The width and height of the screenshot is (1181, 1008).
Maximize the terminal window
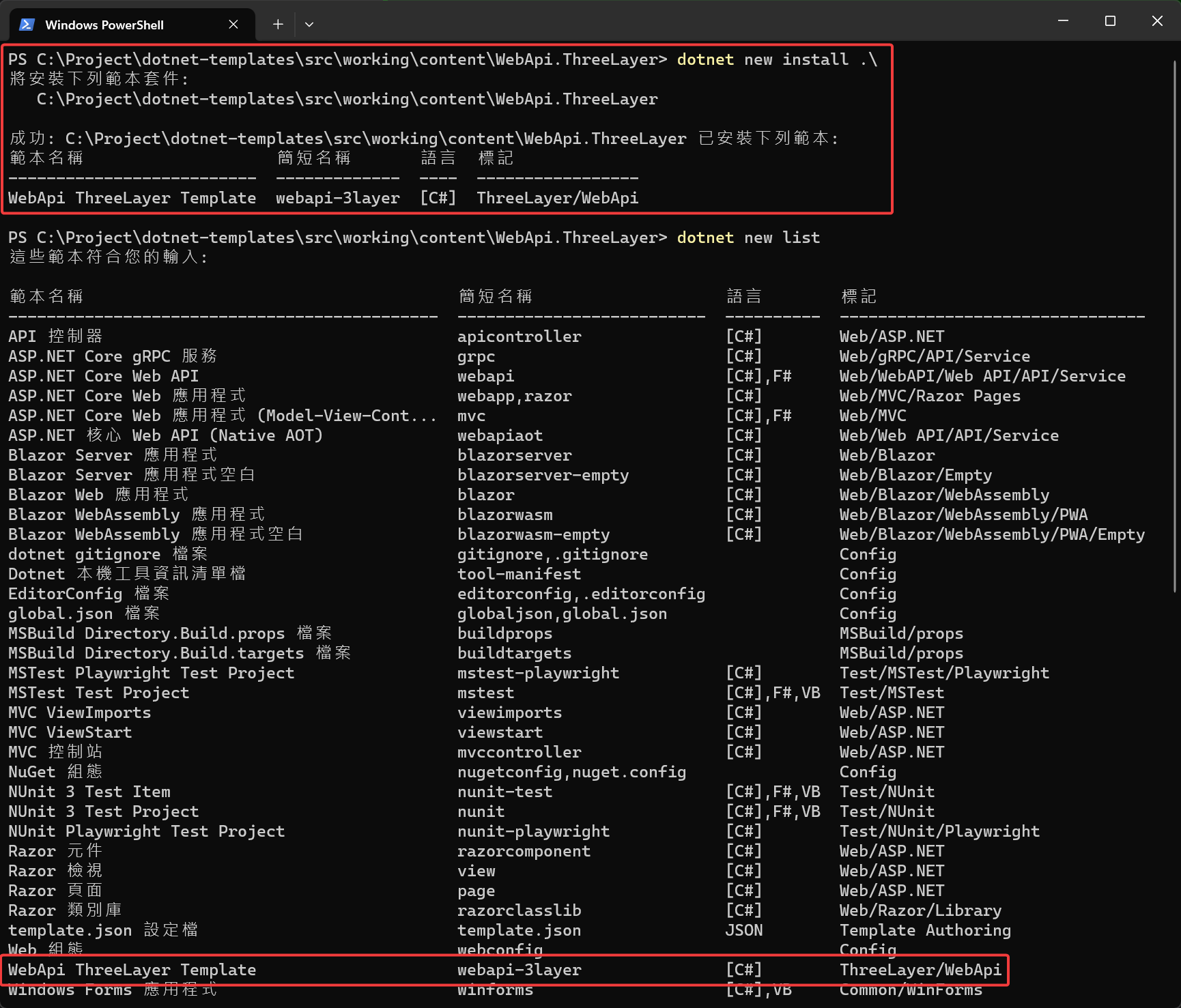click(x=1110, y=21)
